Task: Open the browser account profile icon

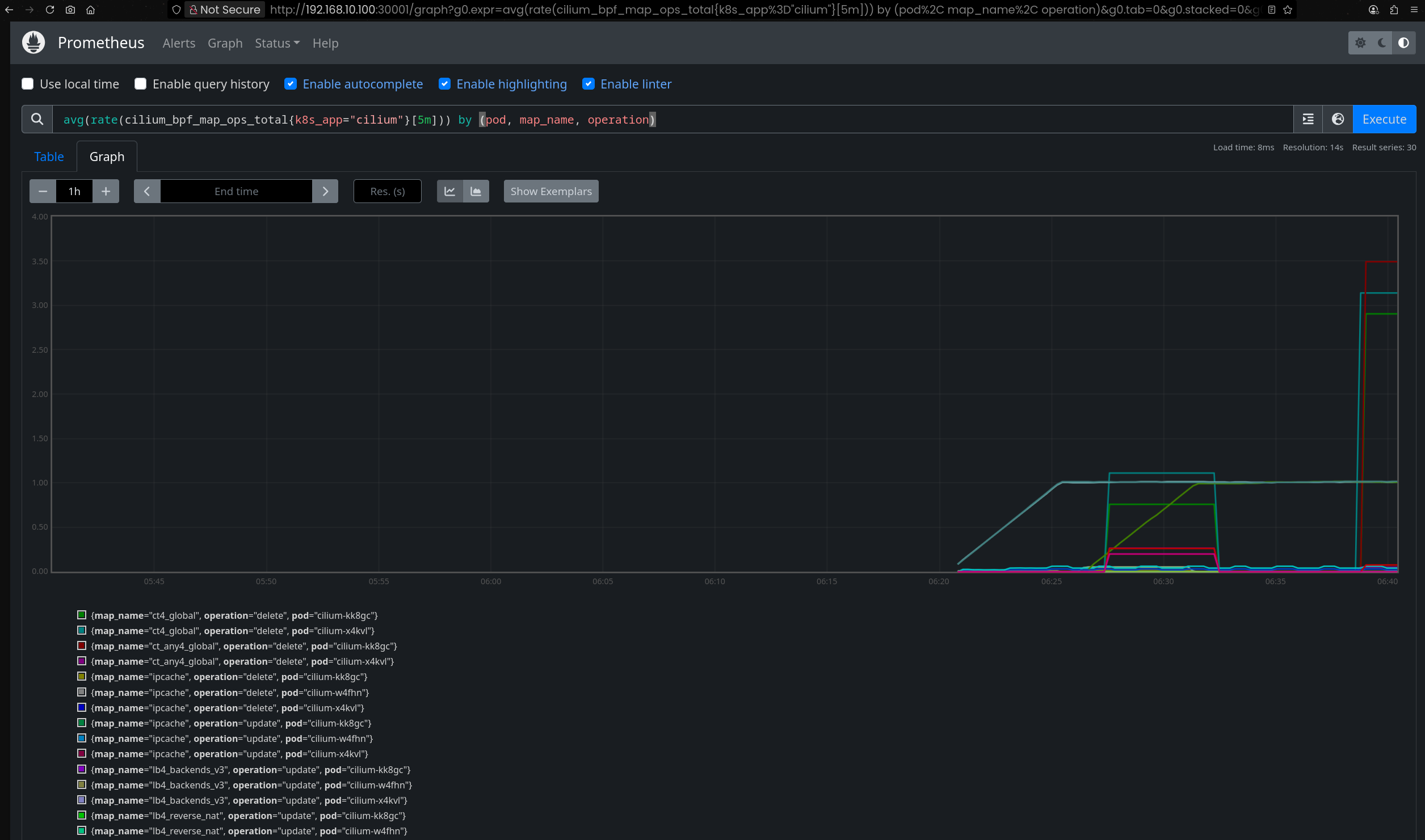Action: point(1374,10)
